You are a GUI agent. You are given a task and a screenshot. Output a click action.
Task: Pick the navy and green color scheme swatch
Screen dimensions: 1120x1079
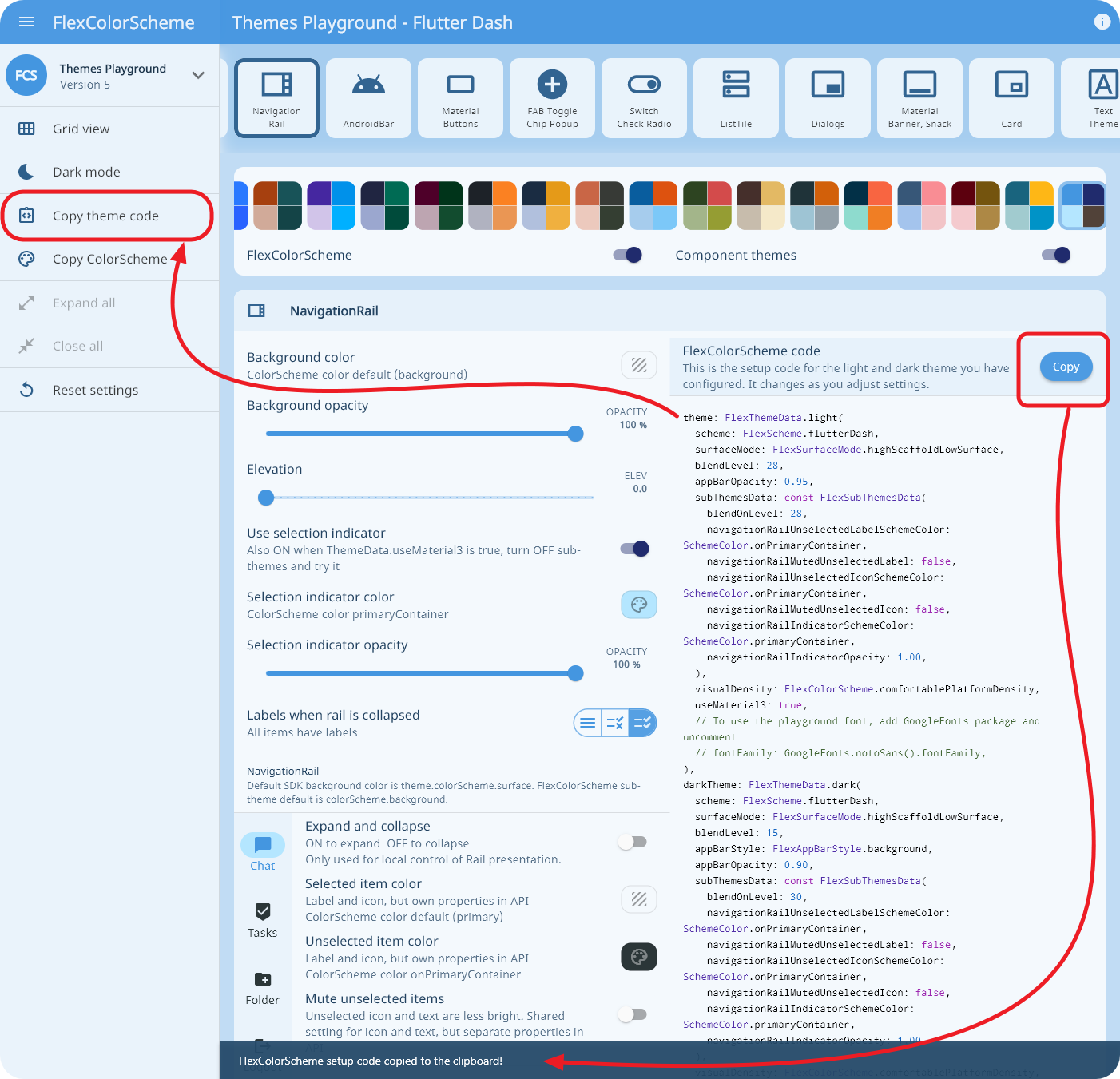[x=384, y=205]
